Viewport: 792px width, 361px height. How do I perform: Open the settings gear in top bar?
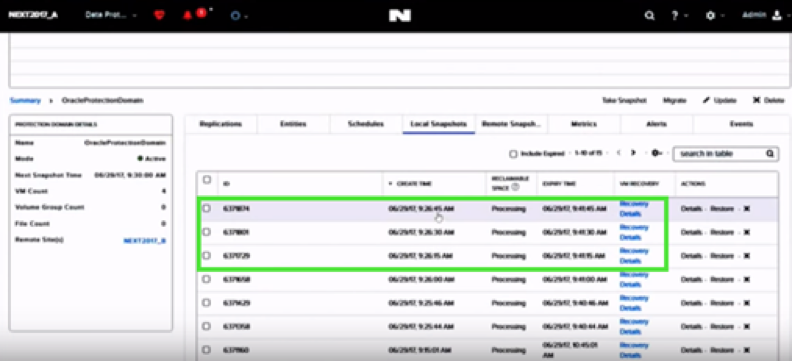point(710,16)
